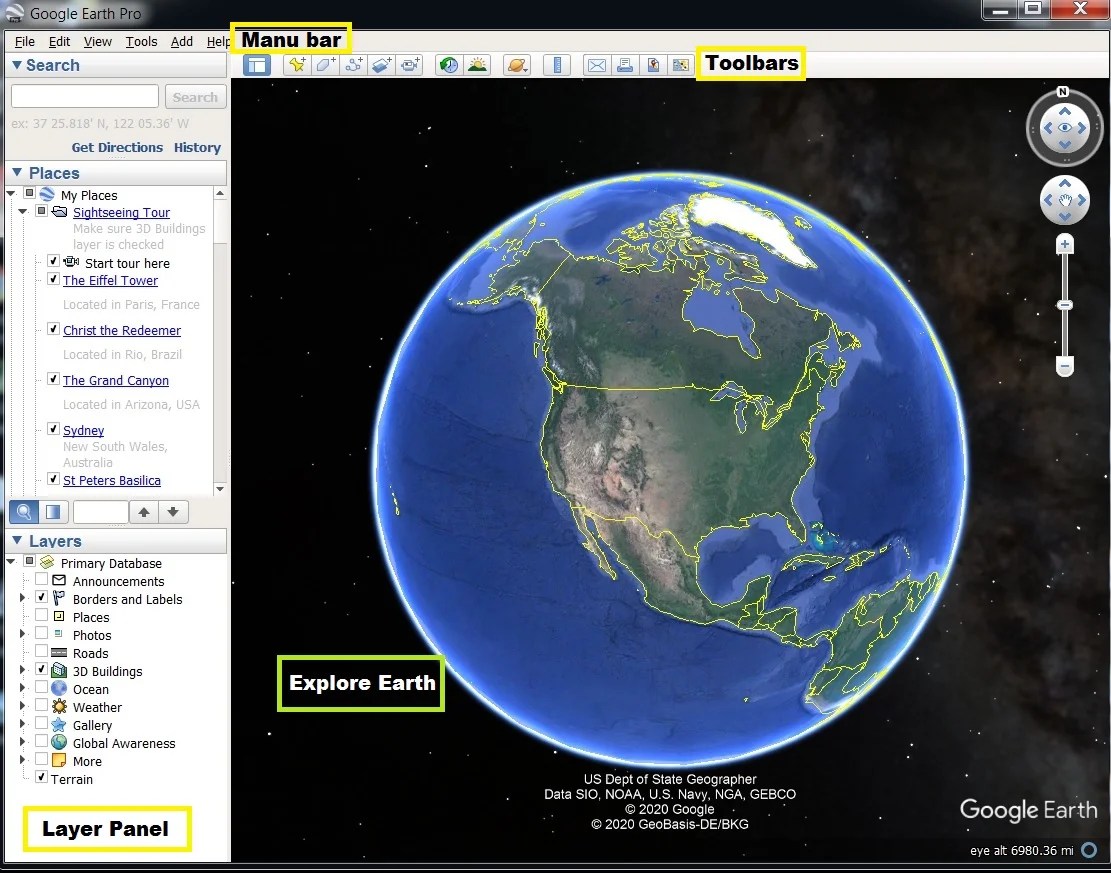Click the Places list scrollbar down arrow
Image resolution: width=1111 pixels, height=873 pixels.
220,489
